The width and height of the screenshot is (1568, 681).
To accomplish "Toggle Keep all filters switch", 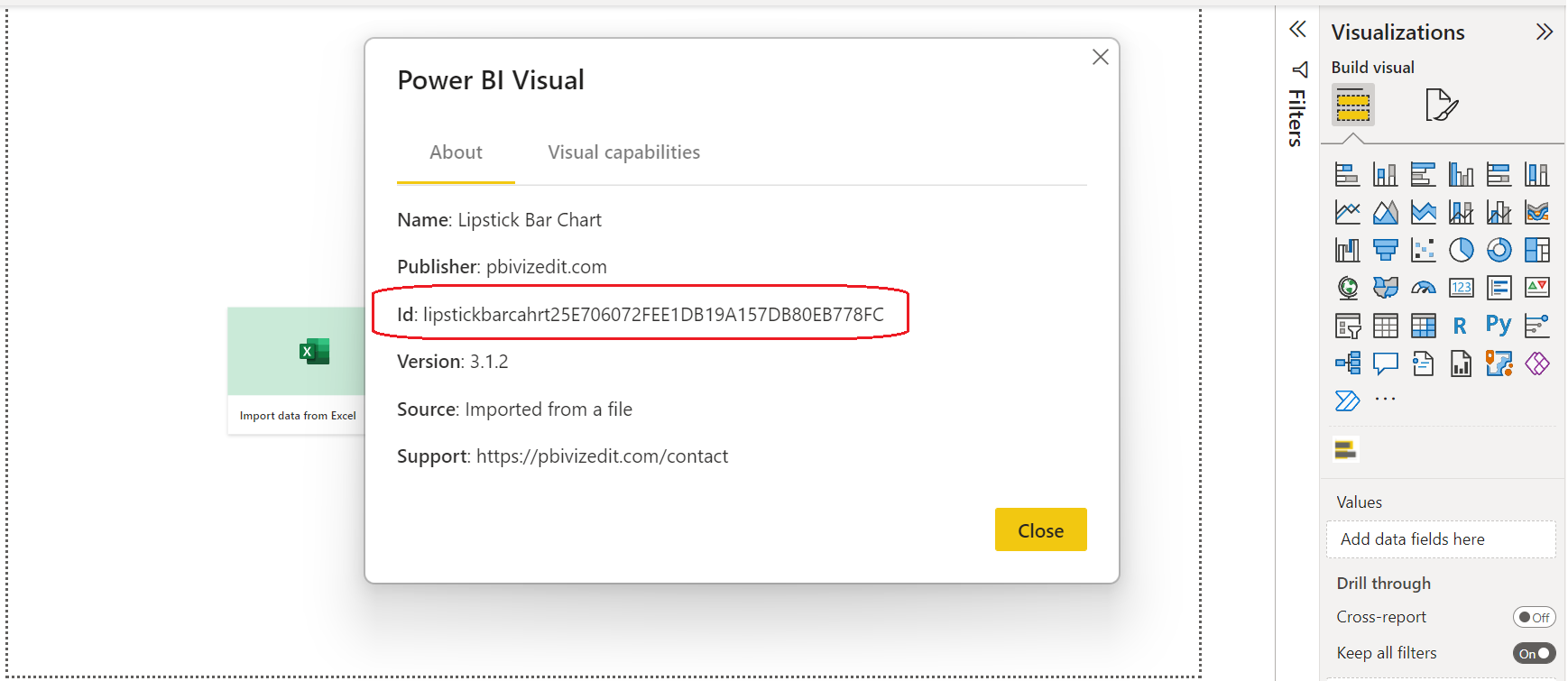I will tap(1534, 653).
